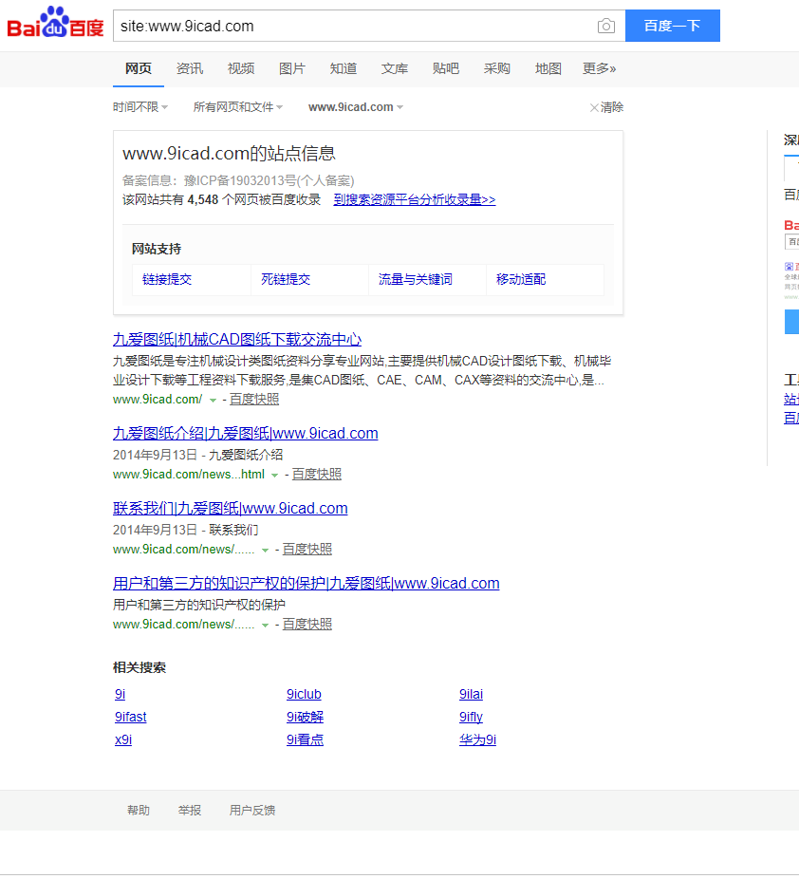This screenshot has width=799, height=879.
Task: Click related search 9i破解
Action: pyautogui.click(x=305, y=717)
